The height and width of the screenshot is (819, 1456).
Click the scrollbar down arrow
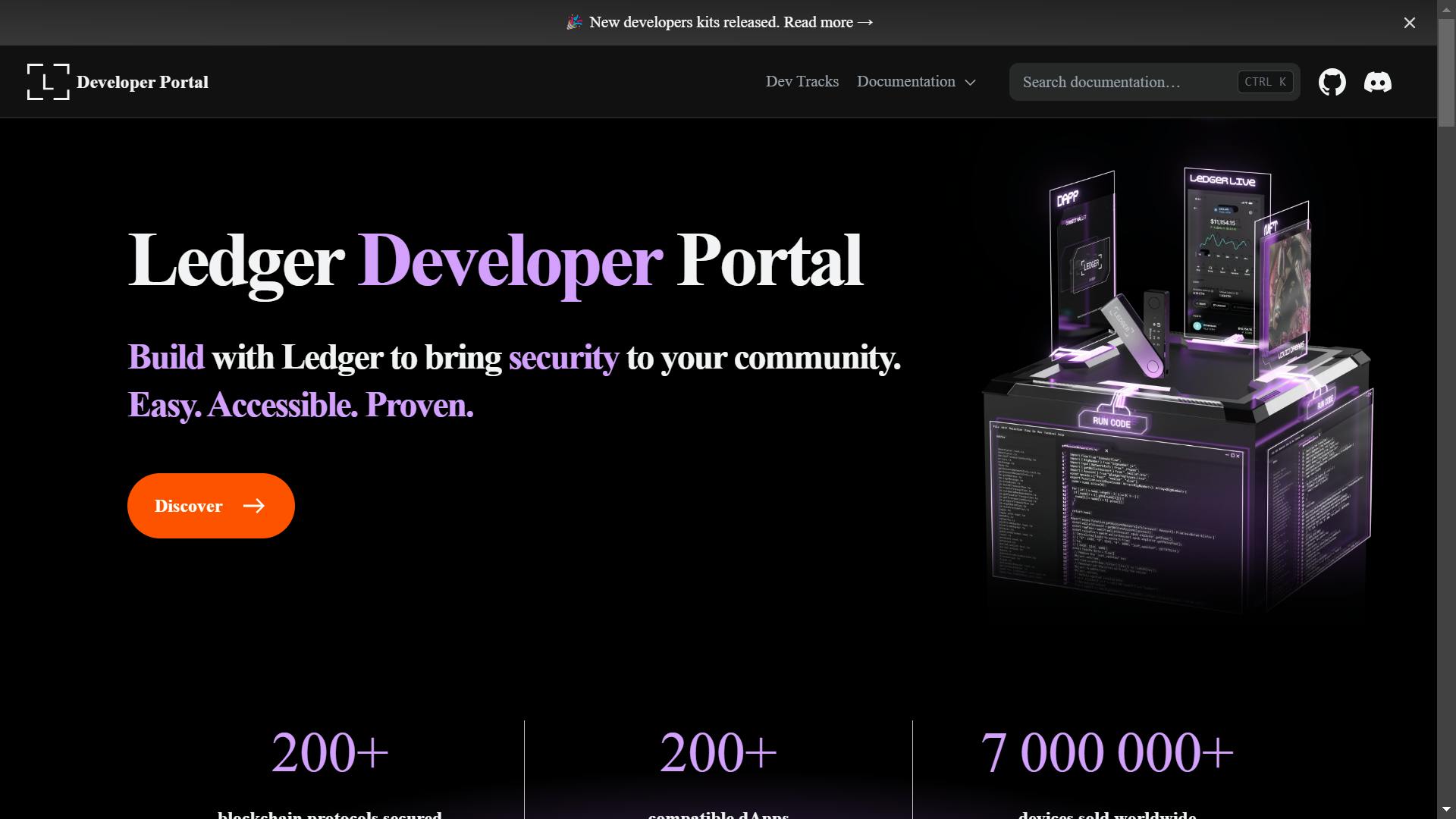[x=1446, y=810]
